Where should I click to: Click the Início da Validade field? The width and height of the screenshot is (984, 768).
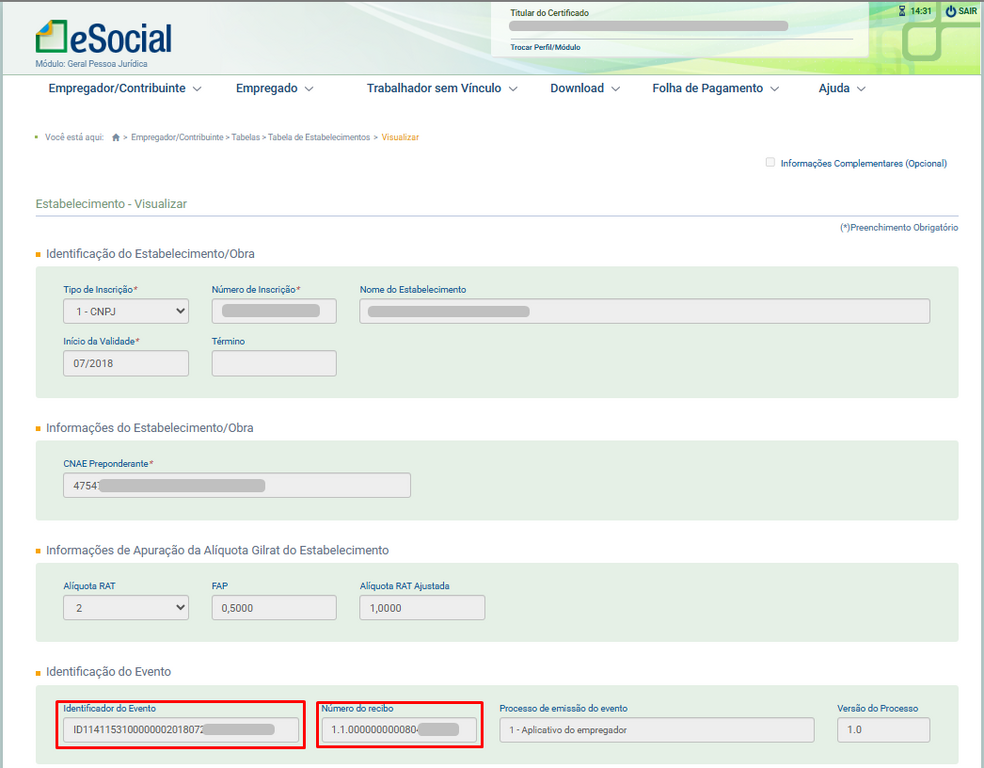pyautogui.click(x=126, y=363)
